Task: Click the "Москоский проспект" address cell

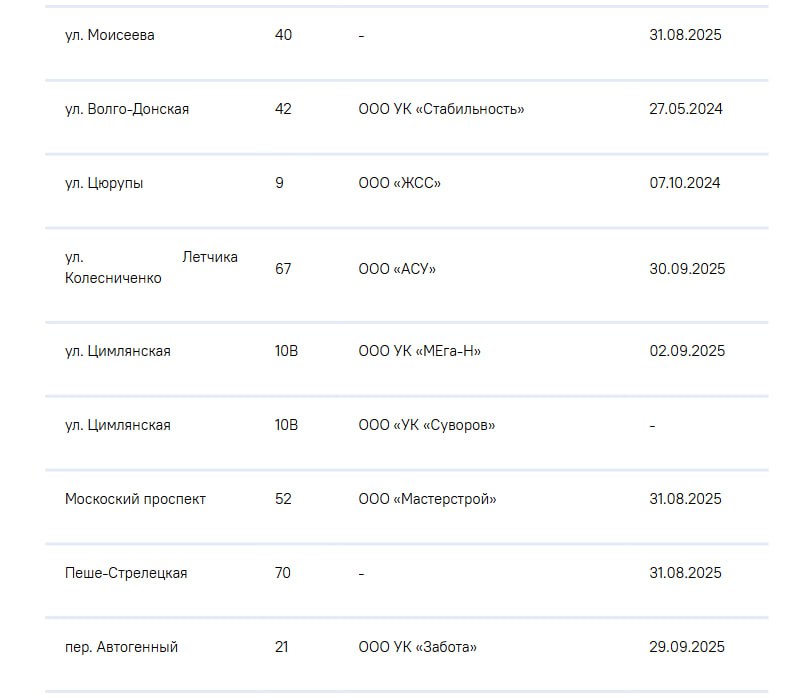Action: 135,499
